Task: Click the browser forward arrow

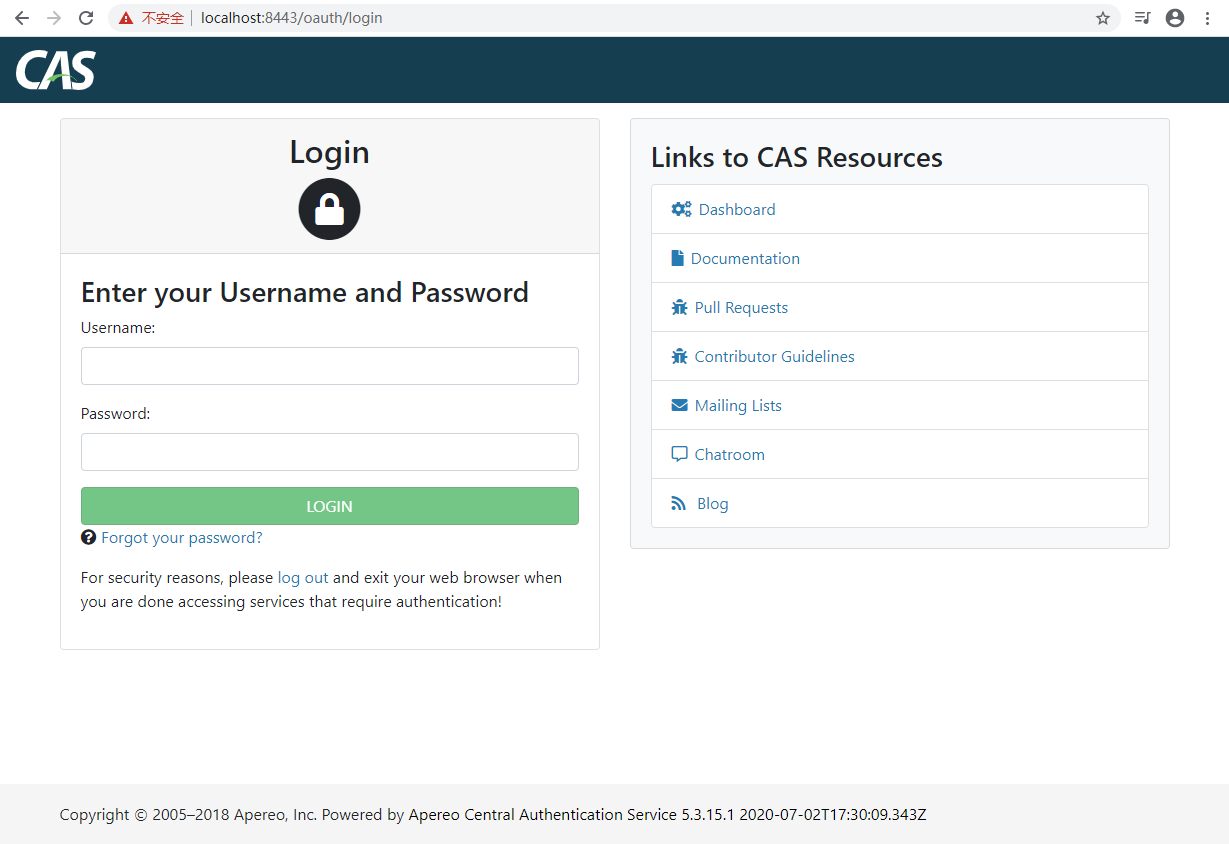Action: 53,18
